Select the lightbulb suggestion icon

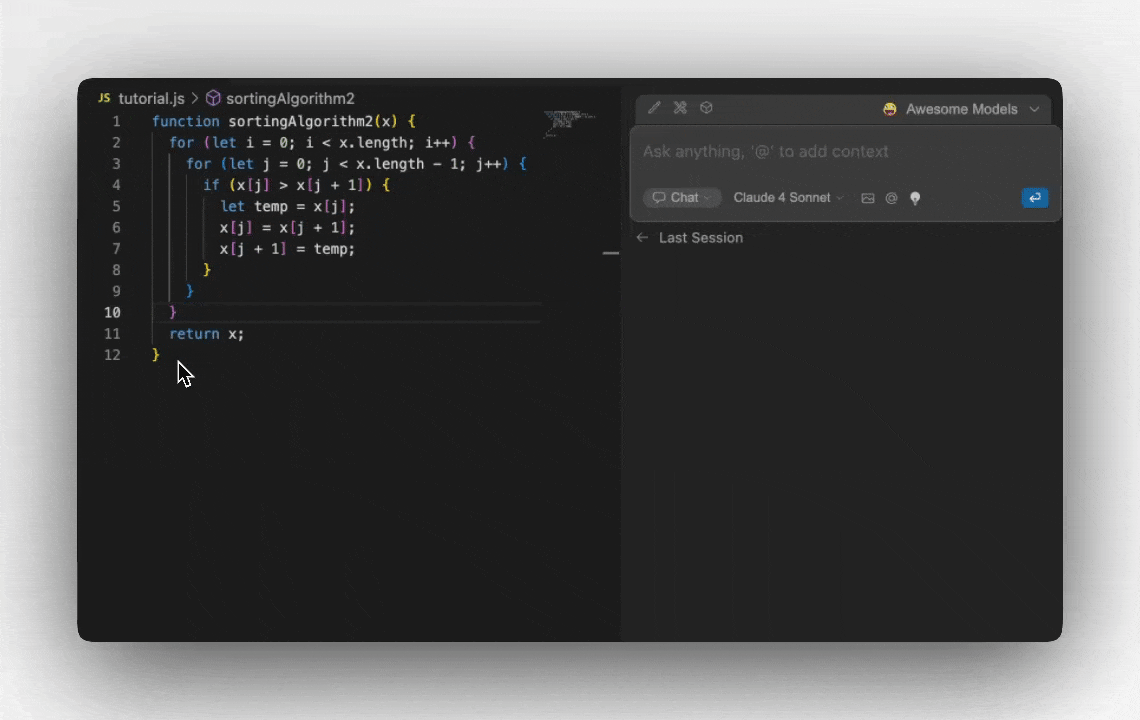(x=914, y=198)
